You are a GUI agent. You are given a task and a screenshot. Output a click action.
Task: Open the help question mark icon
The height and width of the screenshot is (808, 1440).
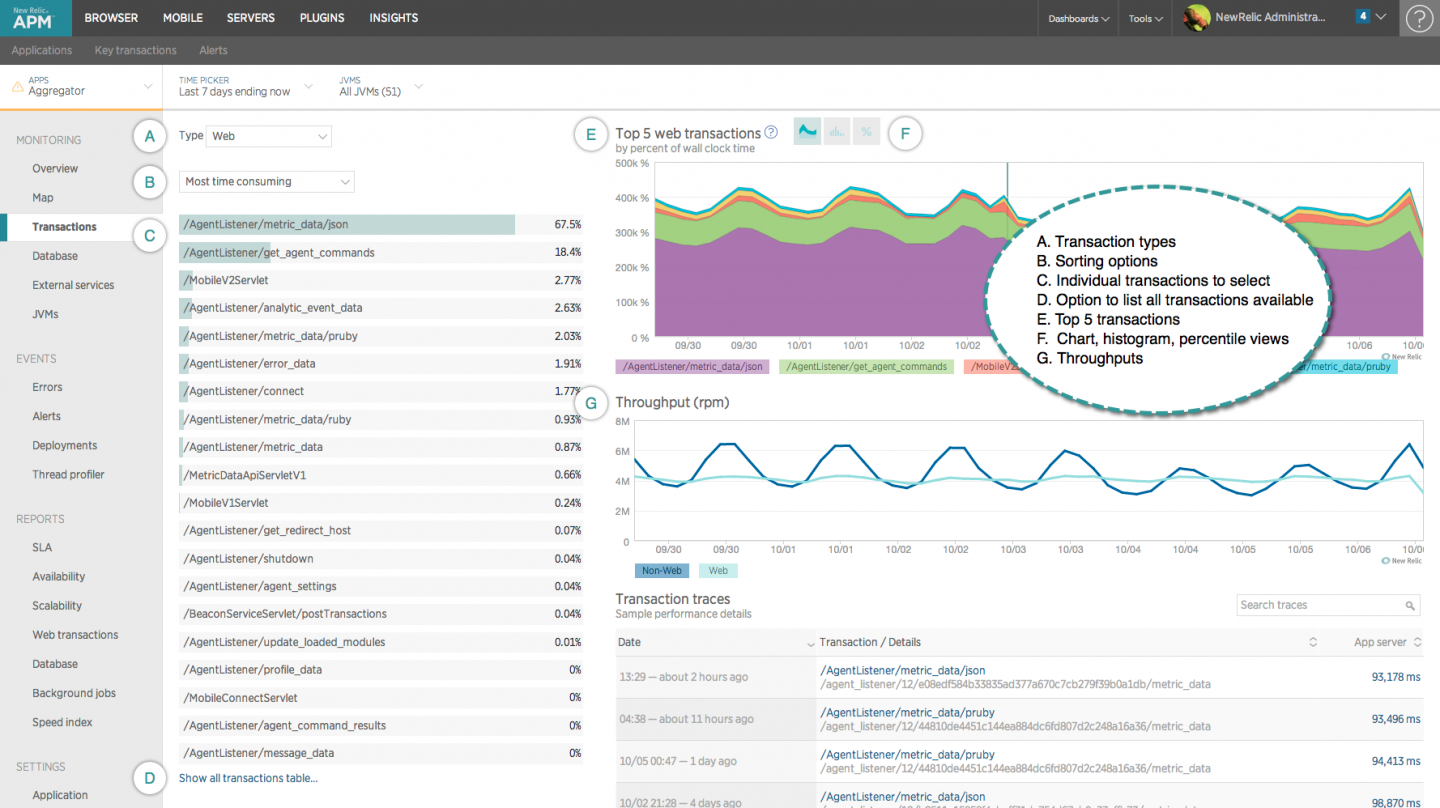(1419, 18)
